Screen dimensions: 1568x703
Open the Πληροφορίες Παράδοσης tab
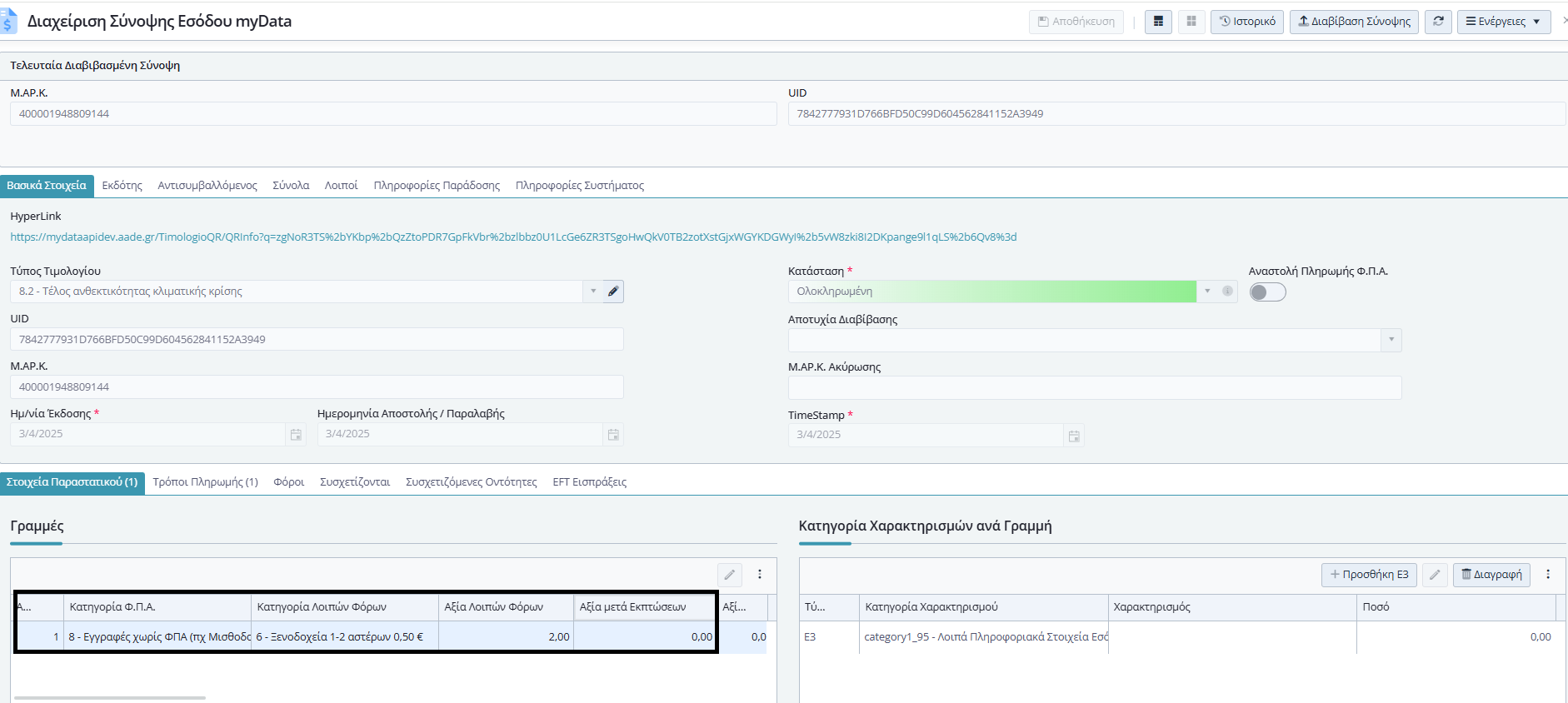tap(437, 186)
